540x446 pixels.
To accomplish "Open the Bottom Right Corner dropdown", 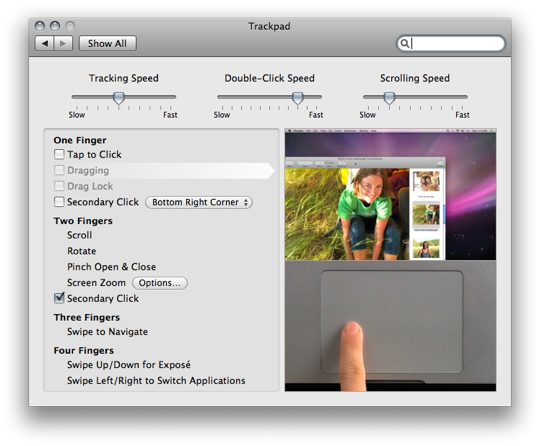I will click(x=199, y=202).
